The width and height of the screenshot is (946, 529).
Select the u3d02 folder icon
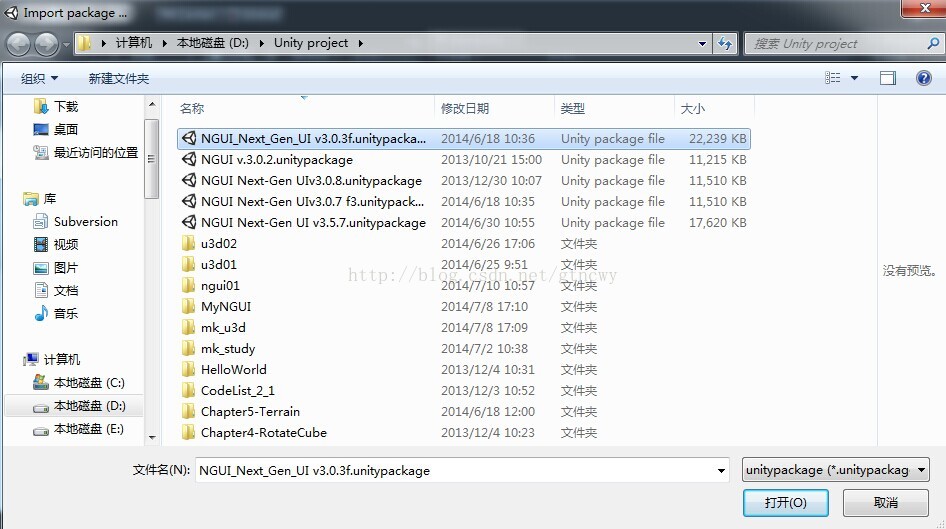point(189,243)
